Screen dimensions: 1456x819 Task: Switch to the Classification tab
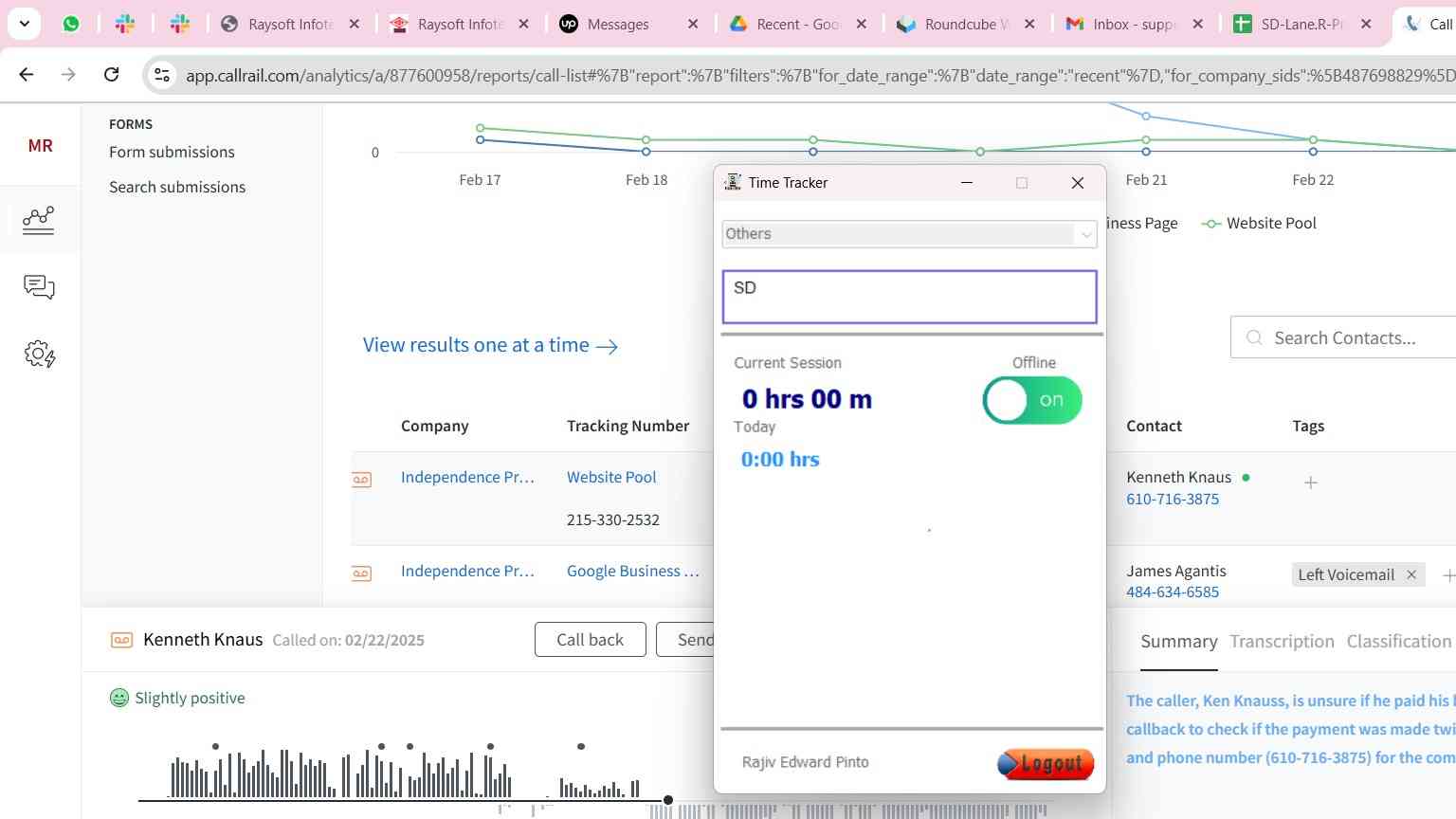[1399, 642]
